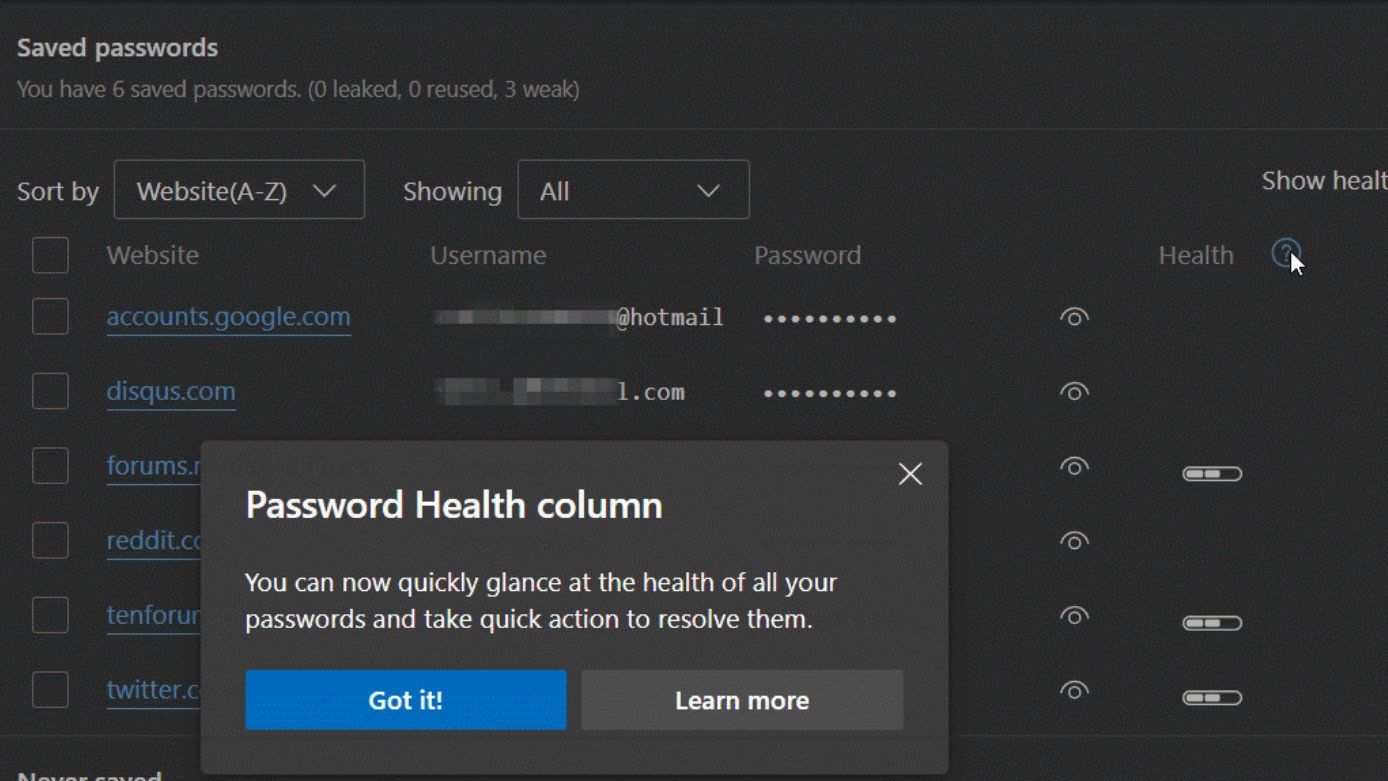Click the Saved passwords heading
Image resolution: width=1388 pixels, height=781 pixels.
tap(117, 47)
